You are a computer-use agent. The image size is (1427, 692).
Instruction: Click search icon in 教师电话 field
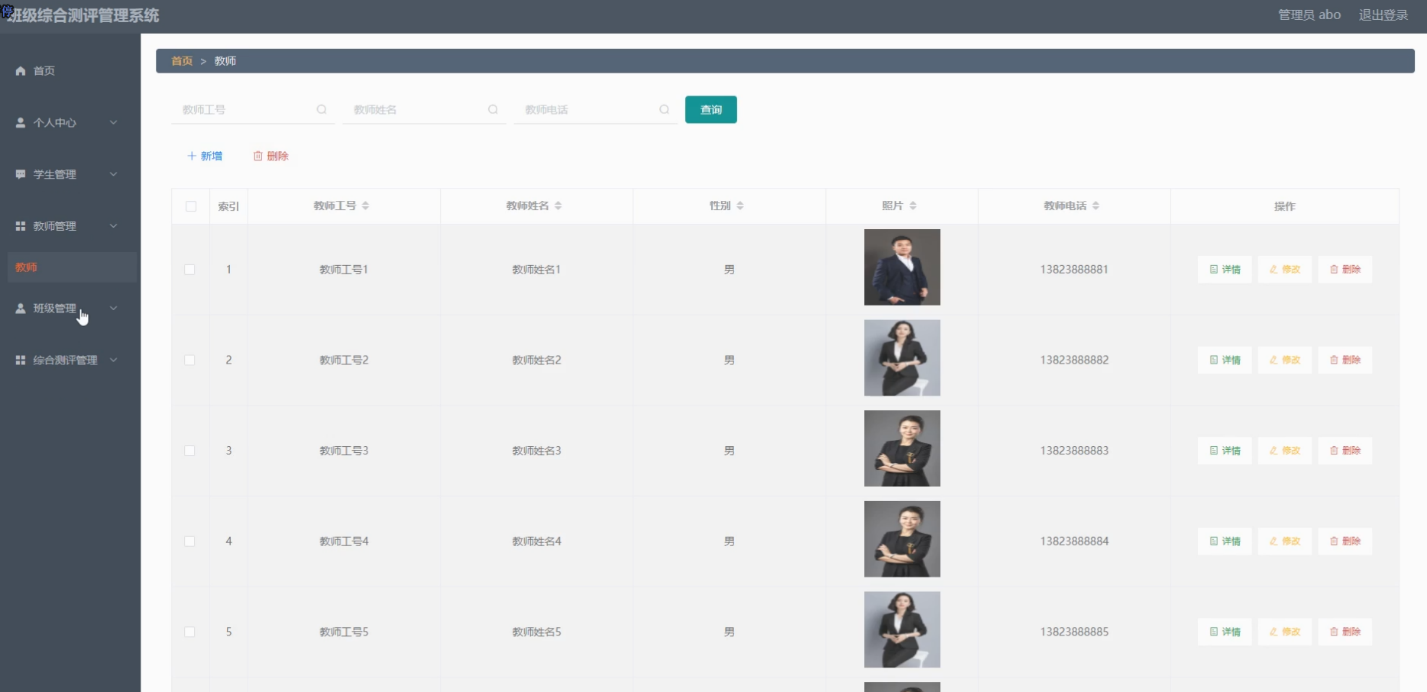[x=664, y=110]
